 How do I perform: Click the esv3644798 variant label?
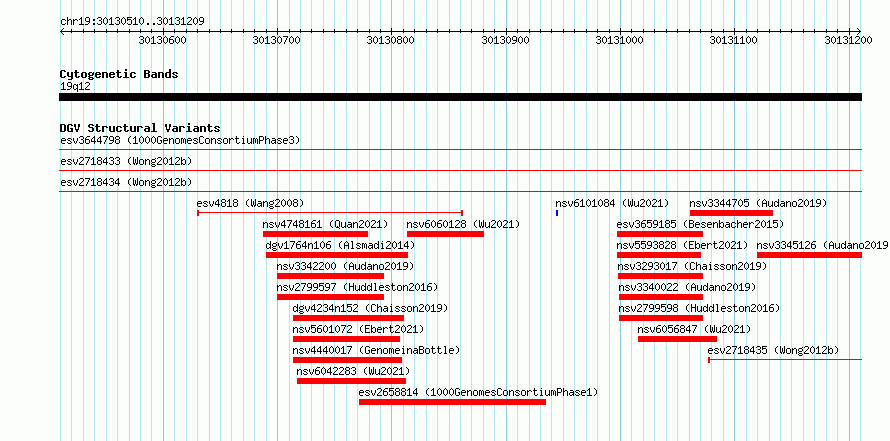pyautogui.click(x=180, y=140)
